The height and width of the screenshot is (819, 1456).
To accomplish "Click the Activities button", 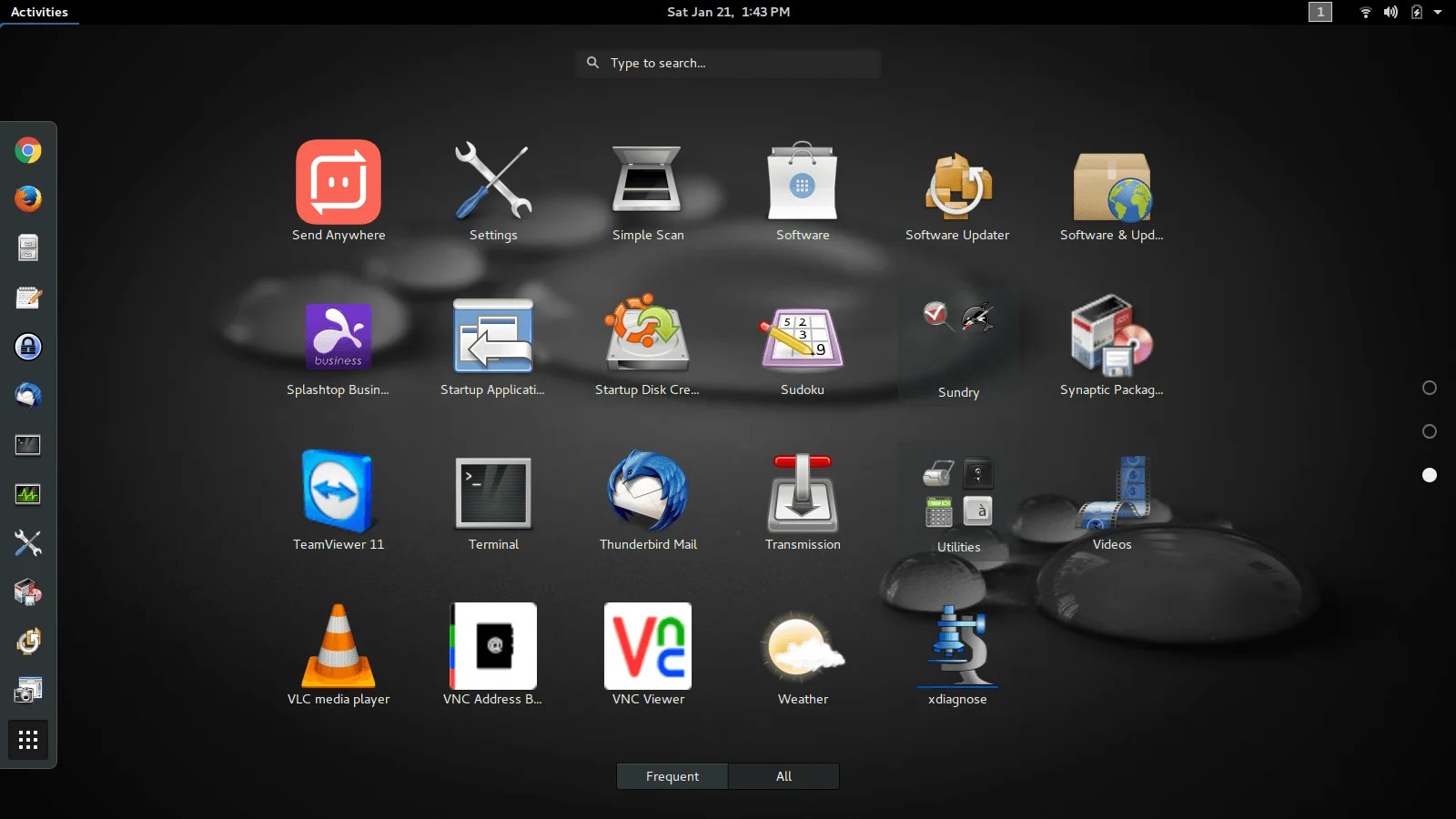I will point(39,12).
